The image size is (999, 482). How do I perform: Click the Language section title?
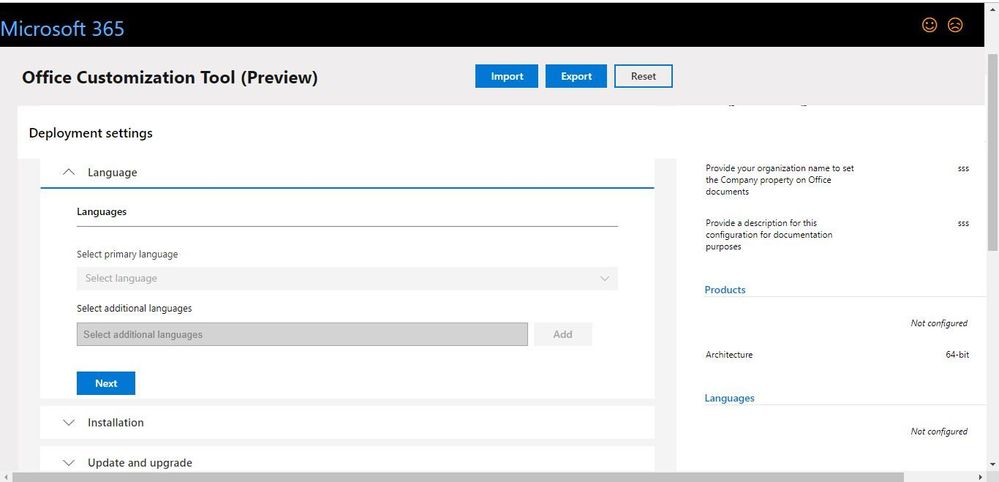[112, 173]
